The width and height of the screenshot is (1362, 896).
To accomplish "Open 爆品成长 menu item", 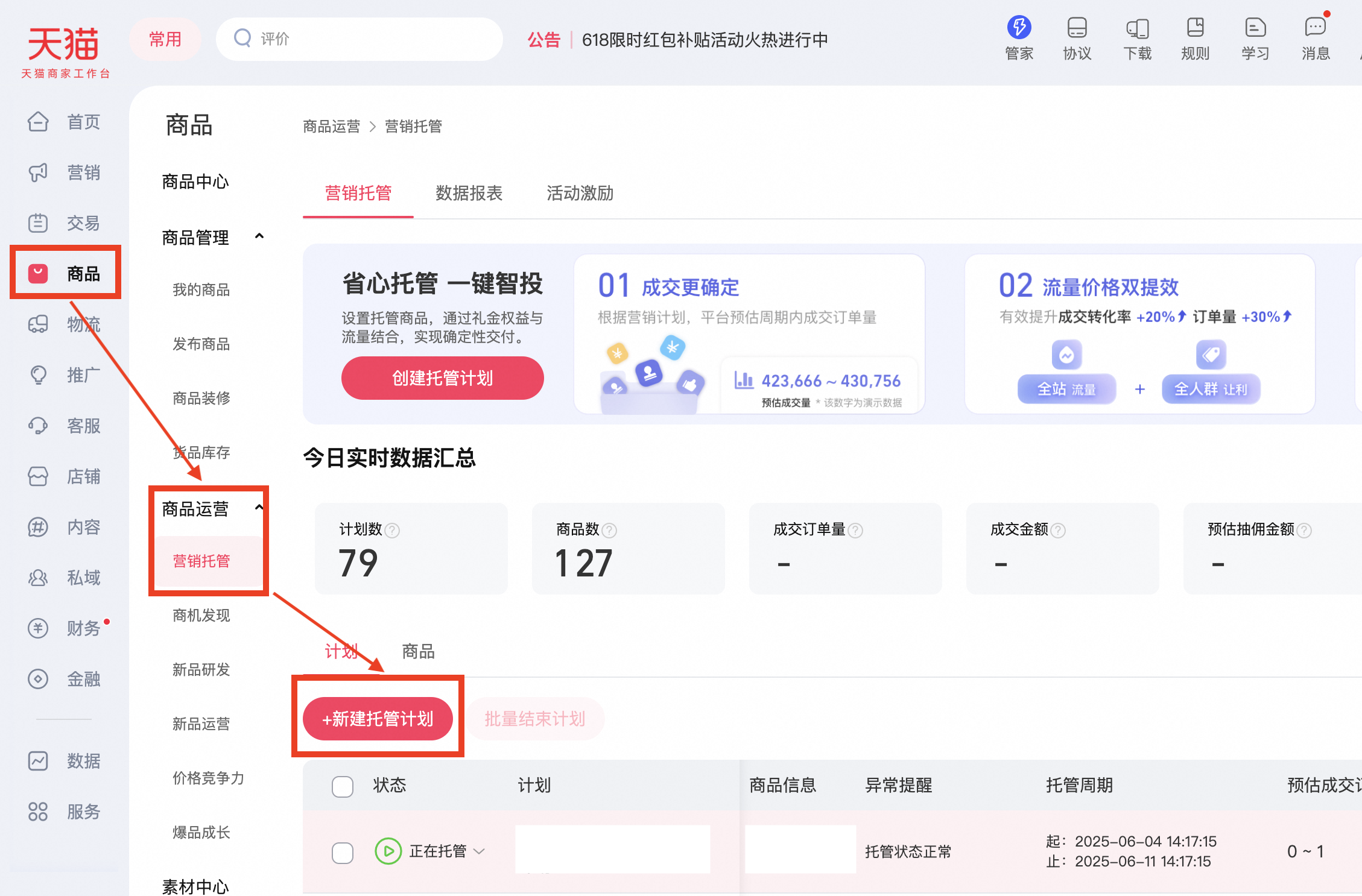I will coord(201,833).
